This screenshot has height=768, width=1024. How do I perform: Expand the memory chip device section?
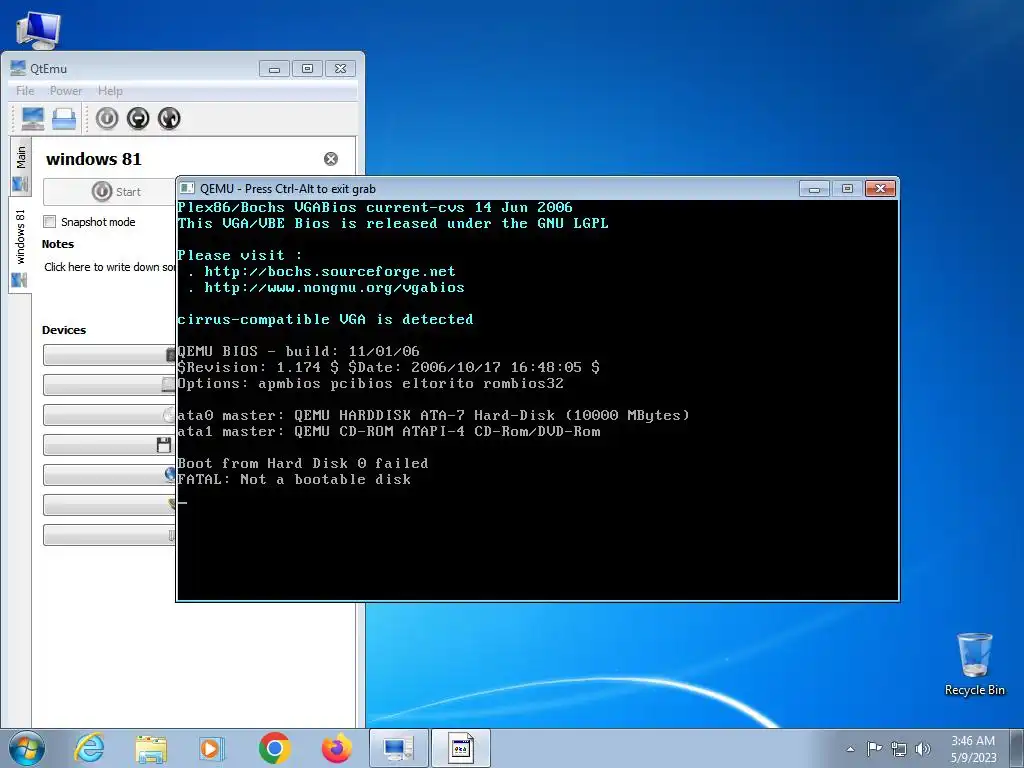coord(110,355)
